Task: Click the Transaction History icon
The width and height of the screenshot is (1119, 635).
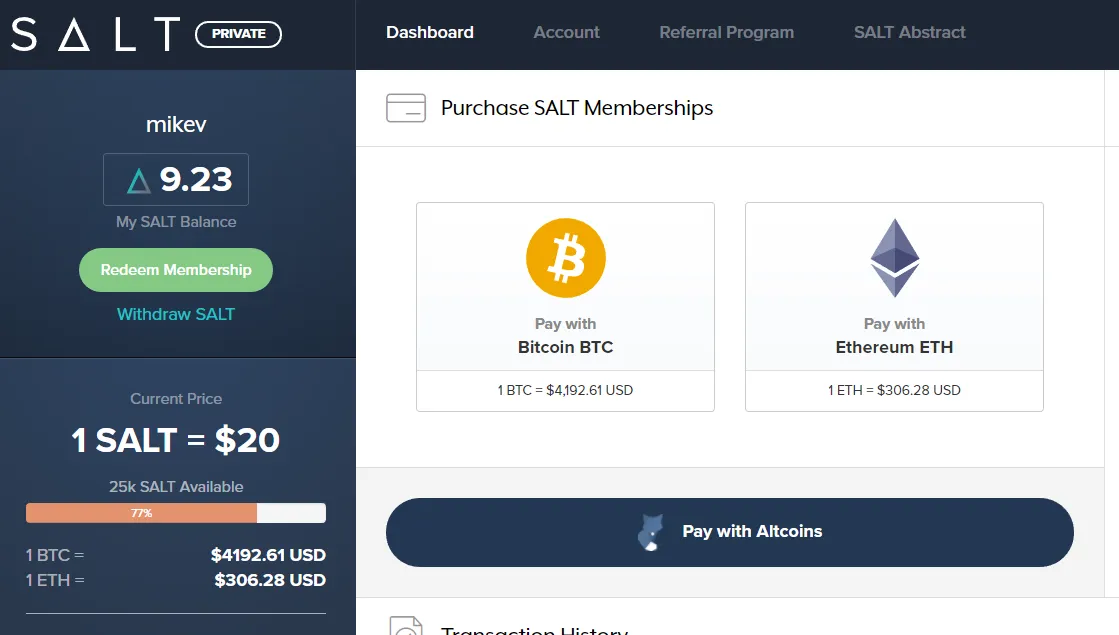Action: (406, 626)
